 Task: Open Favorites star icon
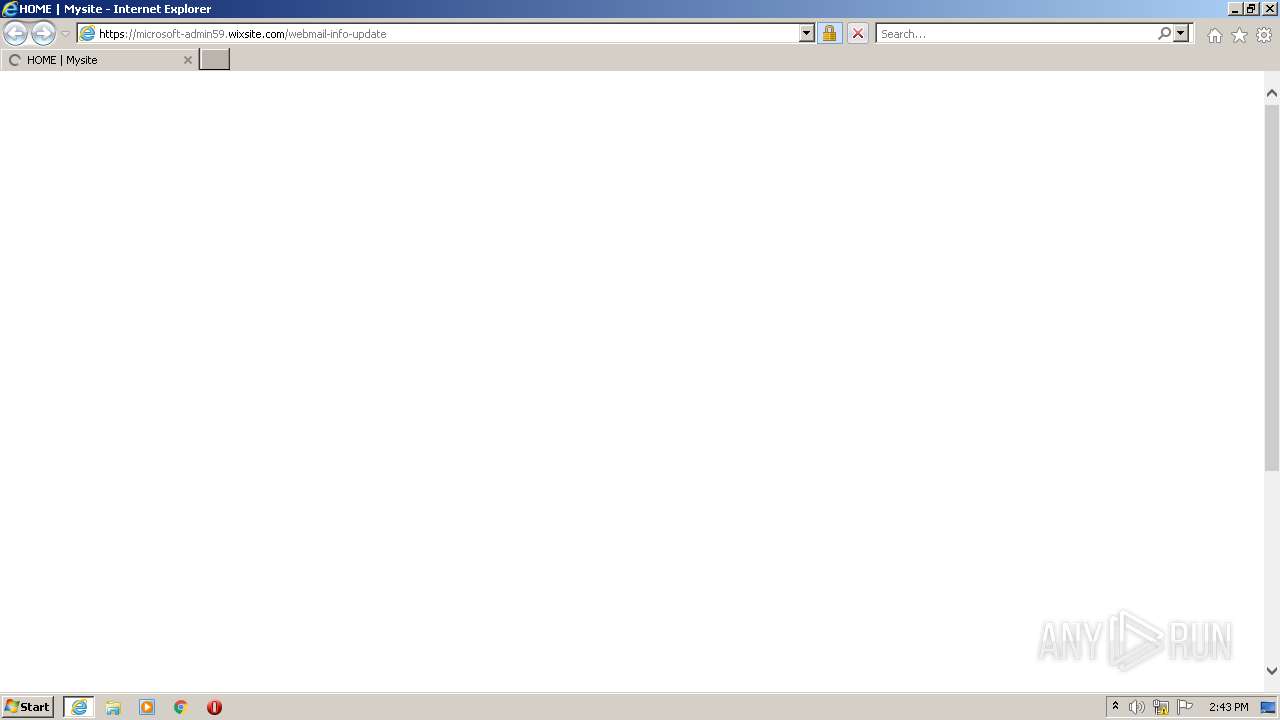coord(1239,35)
